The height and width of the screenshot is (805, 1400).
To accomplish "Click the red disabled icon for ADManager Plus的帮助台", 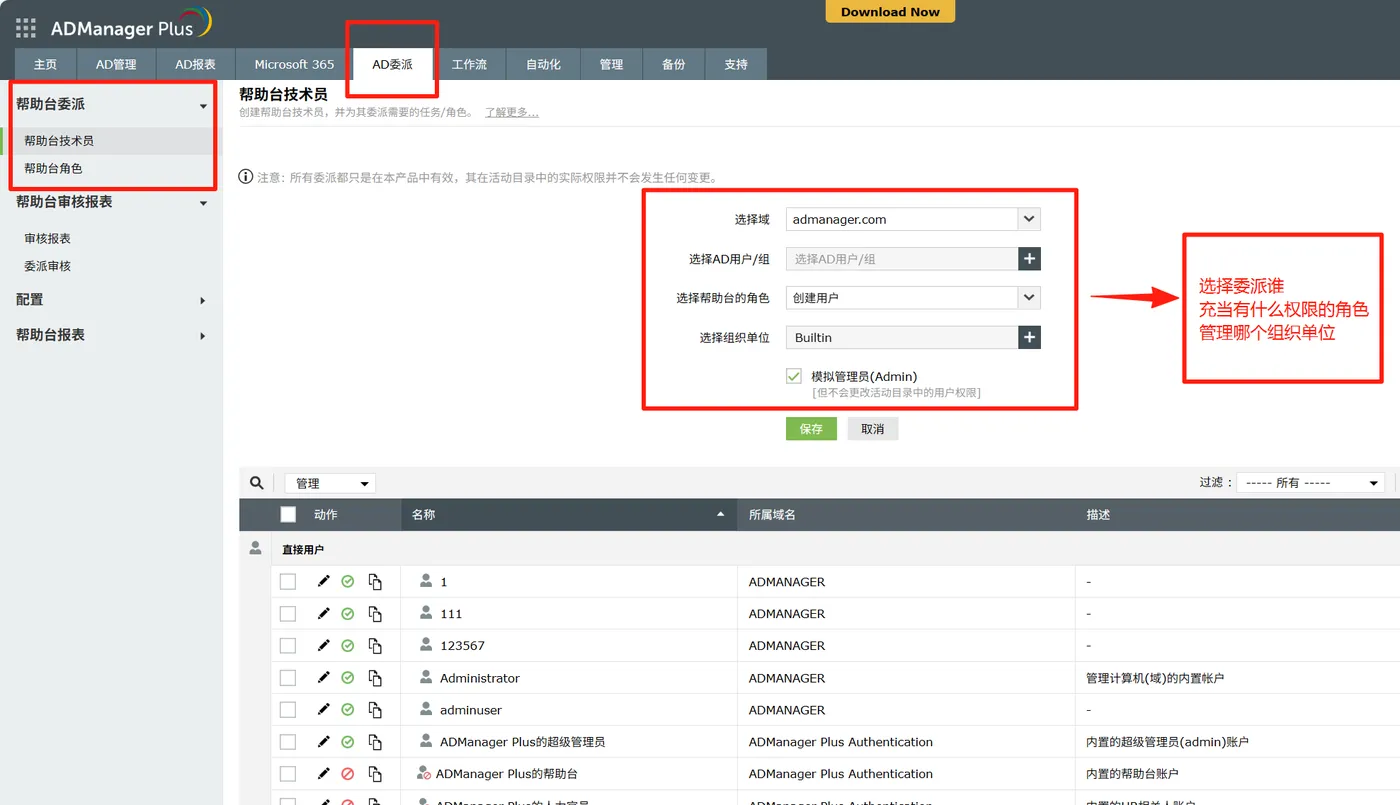I will [348, 773].
